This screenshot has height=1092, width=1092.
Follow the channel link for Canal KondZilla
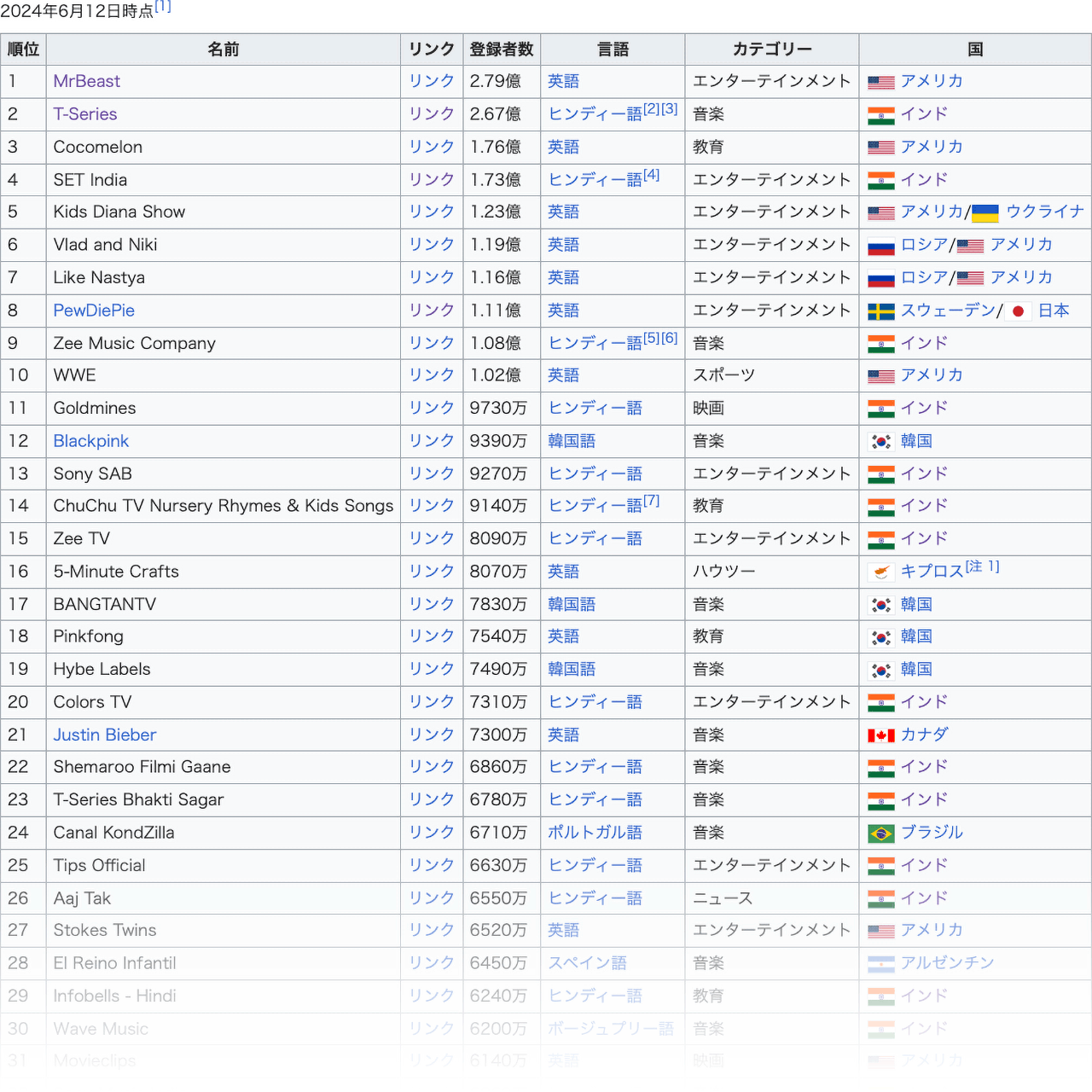(431, 833)
